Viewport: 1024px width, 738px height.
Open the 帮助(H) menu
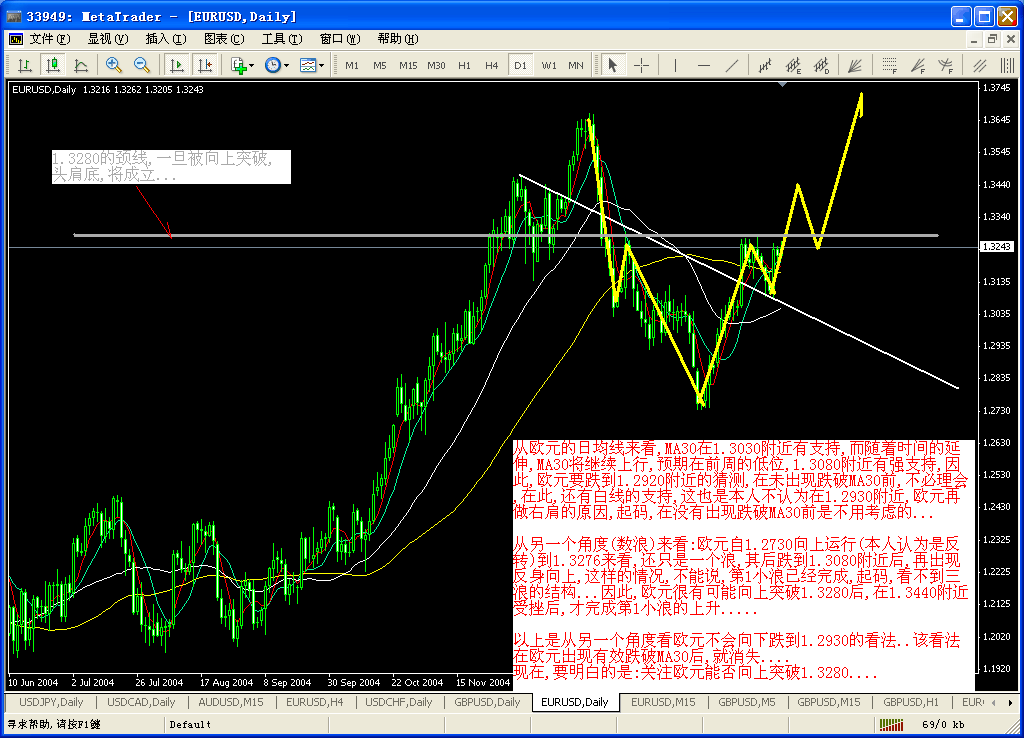pyautogui.click(x=398, y=39)
